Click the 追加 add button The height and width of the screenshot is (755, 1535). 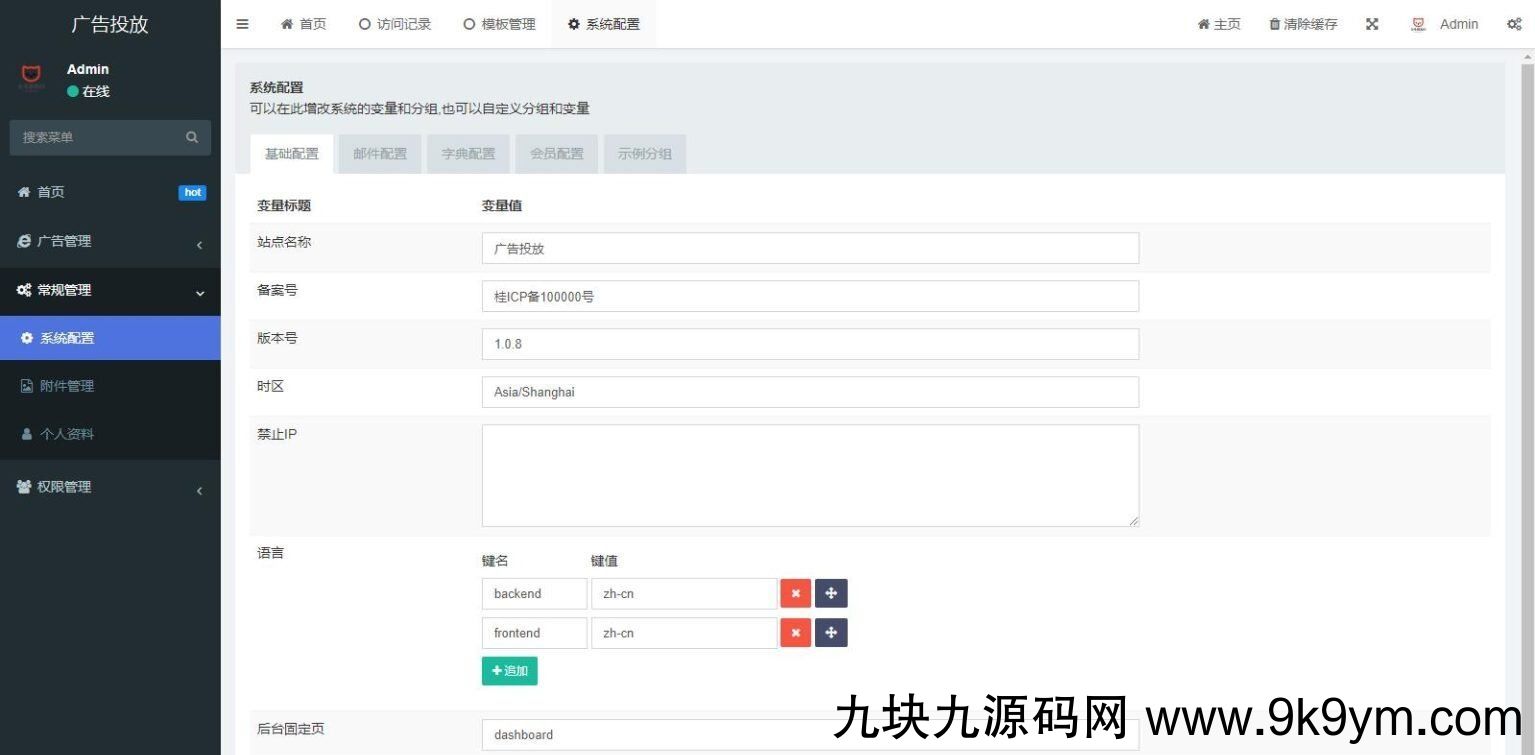(509, 671)
